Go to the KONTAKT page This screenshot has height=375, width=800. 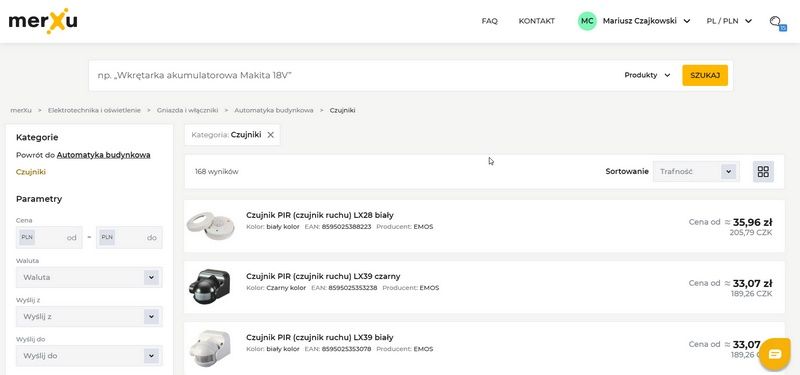[x=536, y=21]
